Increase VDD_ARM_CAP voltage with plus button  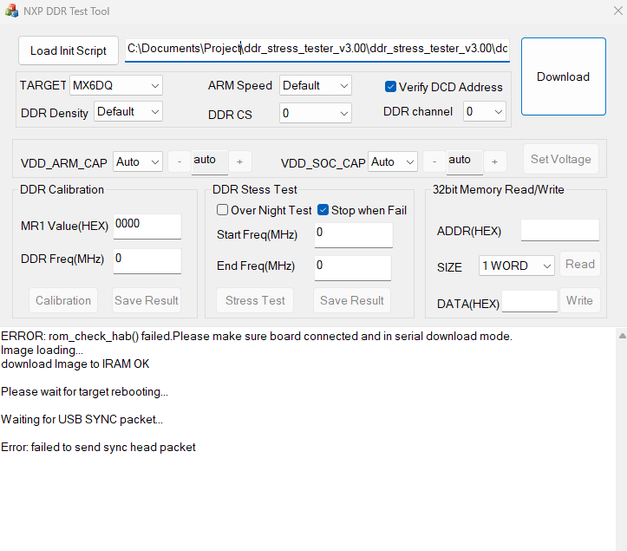240,162
